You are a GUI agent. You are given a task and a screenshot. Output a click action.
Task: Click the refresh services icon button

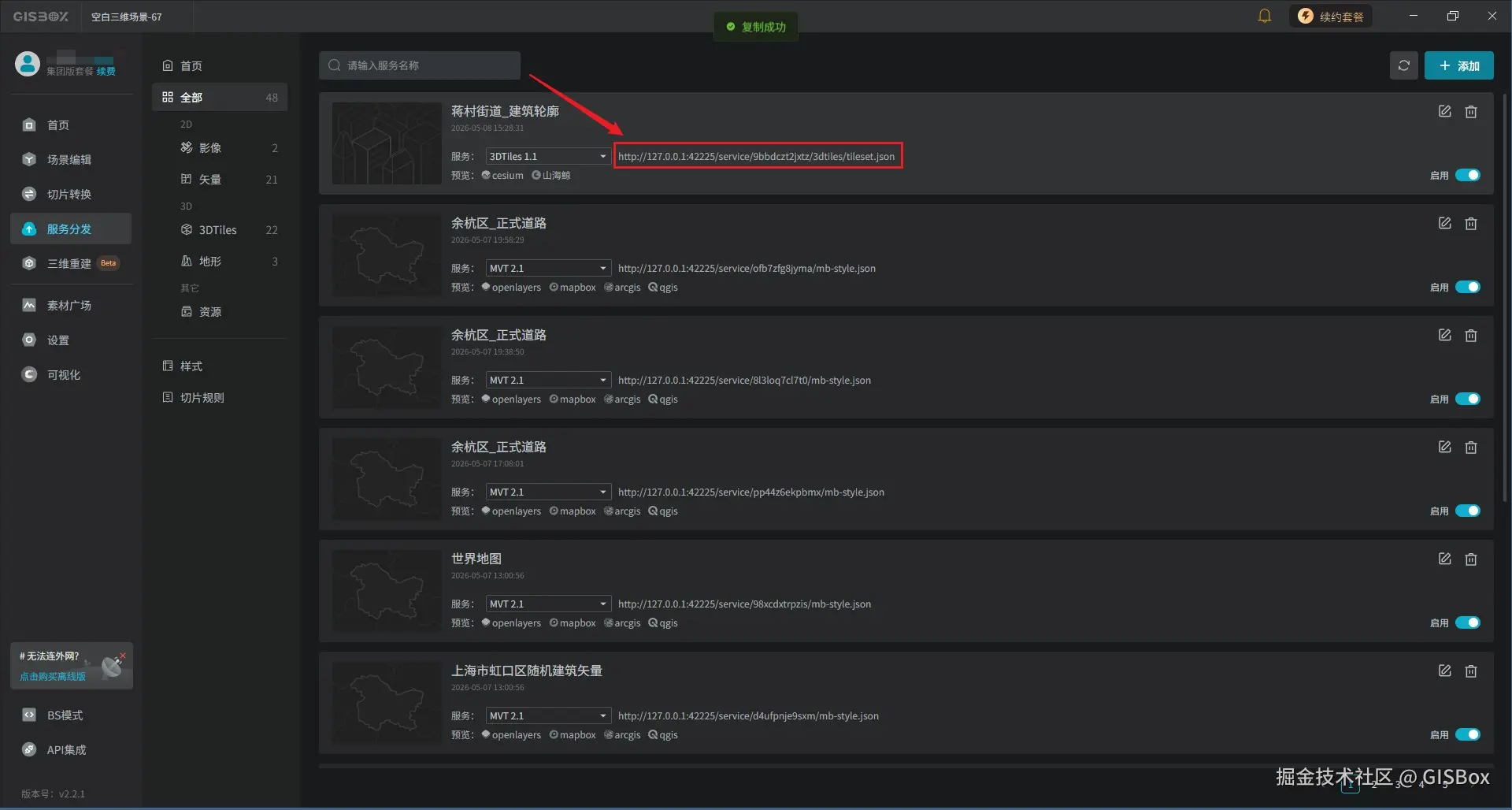[x=1403, y=65]
